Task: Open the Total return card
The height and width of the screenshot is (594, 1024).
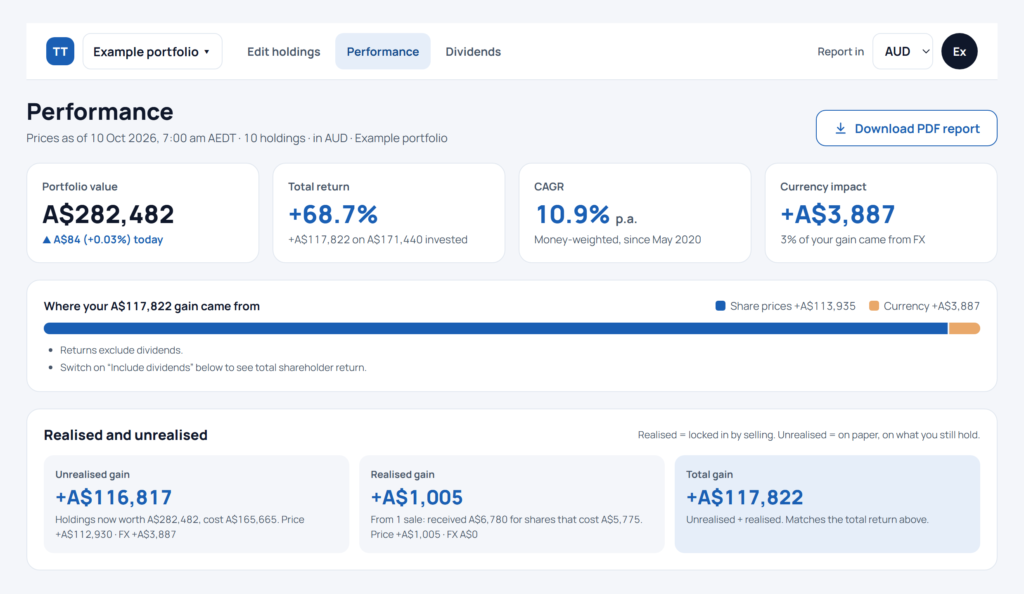Action: (389, 213)
